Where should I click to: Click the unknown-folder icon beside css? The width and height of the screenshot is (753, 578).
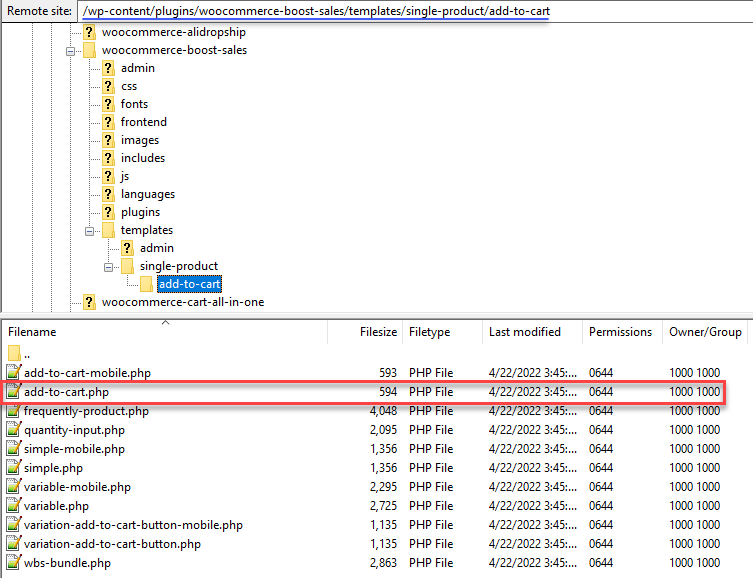click(108, 86)
